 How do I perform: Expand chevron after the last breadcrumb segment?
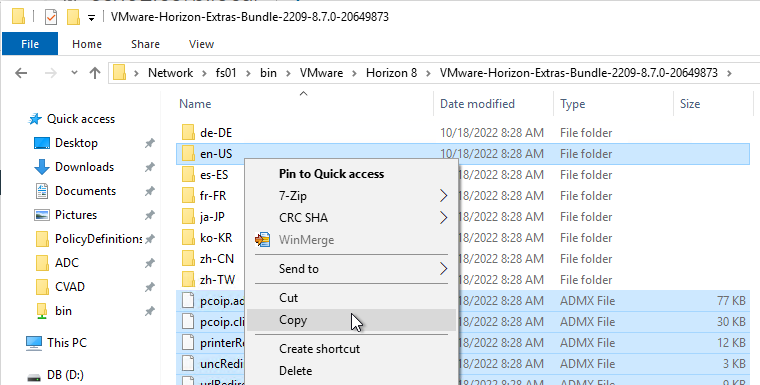coord(728,73)
